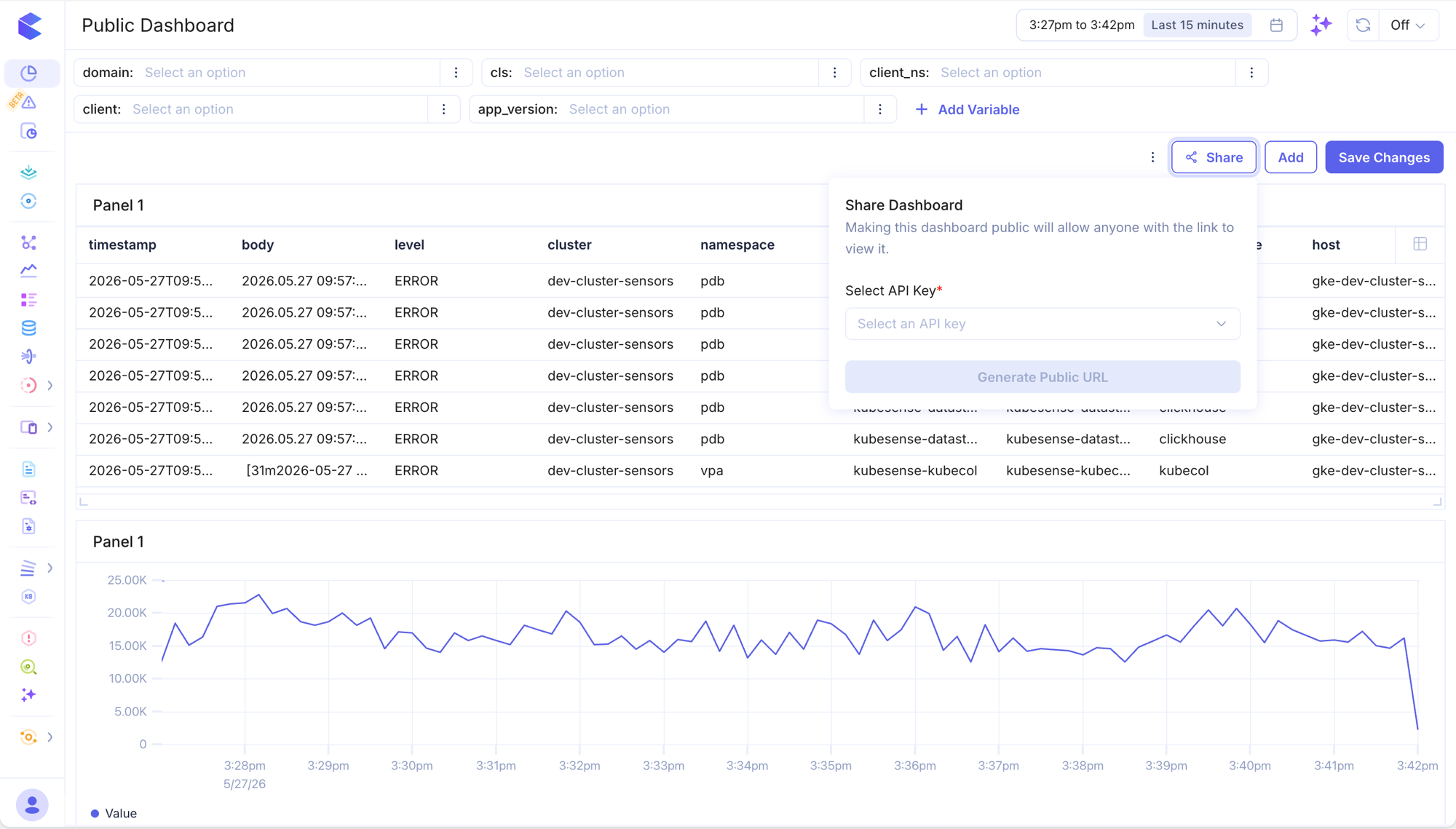
Task: Click the 3:27pm to 3:42pm time range
Action: click(1082, 25)
